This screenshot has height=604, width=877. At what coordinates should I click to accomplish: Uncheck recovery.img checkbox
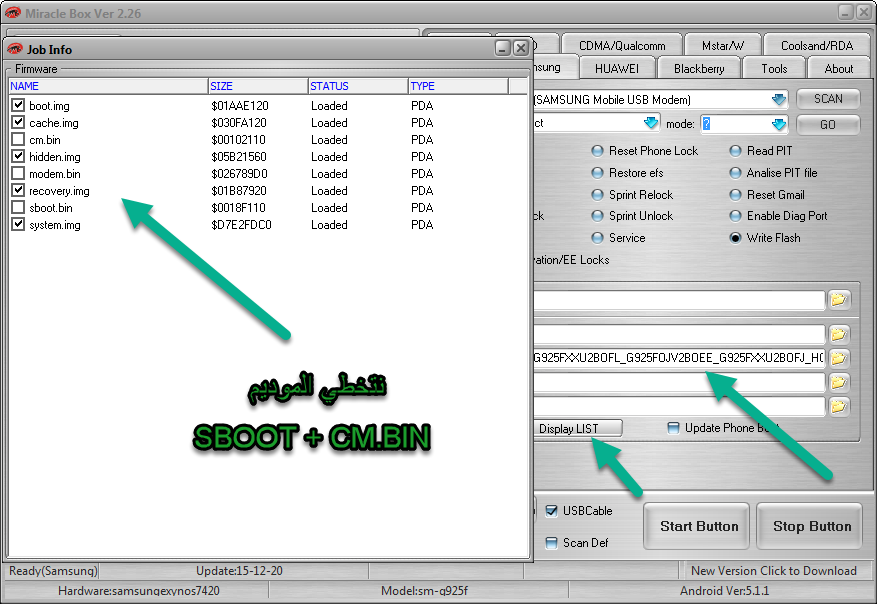point(18,190)
